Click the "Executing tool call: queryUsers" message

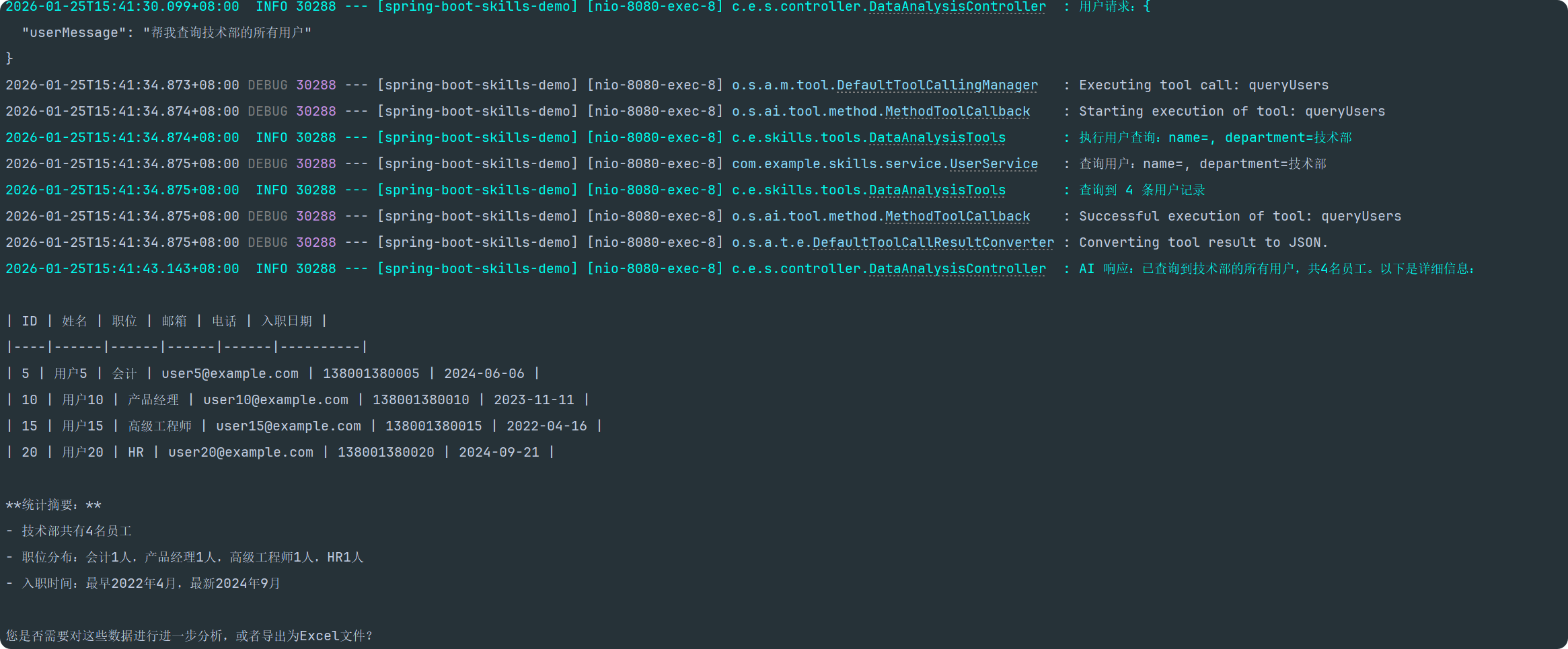click(x=1203, y=85)
